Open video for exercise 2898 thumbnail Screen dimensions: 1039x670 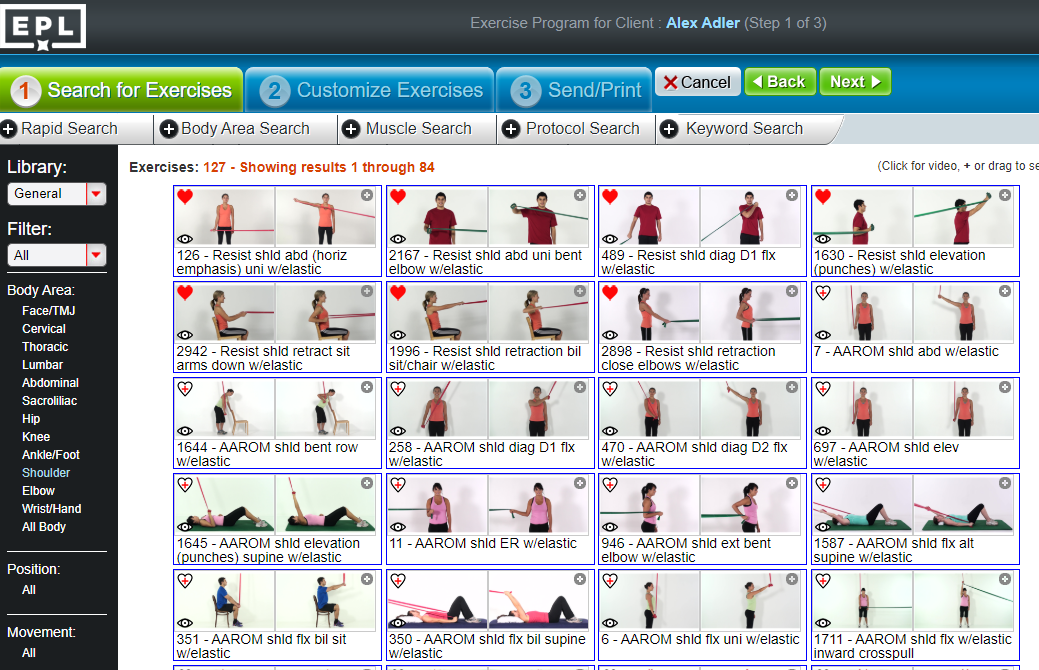click(x=700, y=313)
